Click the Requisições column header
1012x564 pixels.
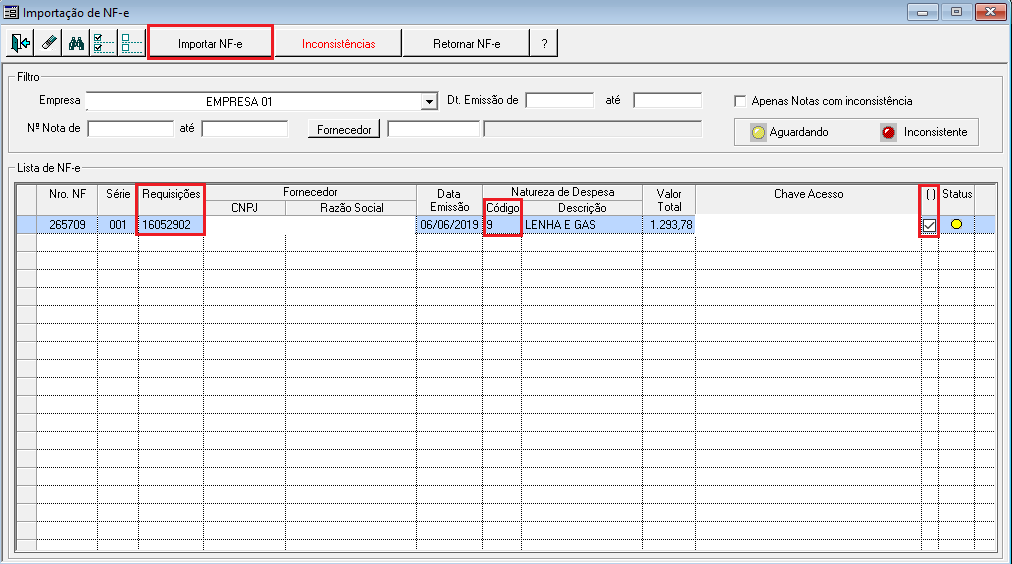(171, 199)
